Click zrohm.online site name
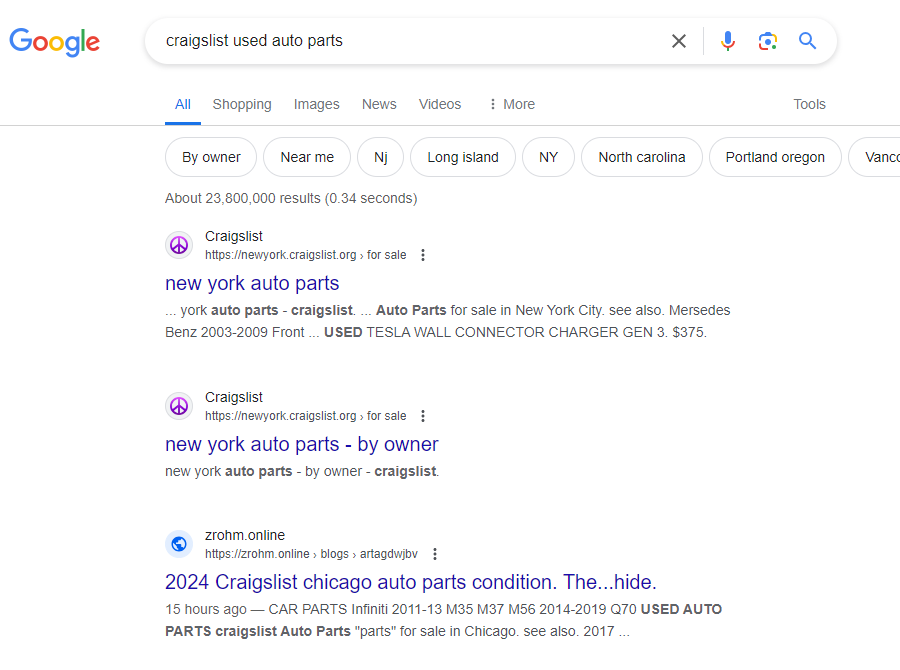900x670 pixels. tap(245, 535)
